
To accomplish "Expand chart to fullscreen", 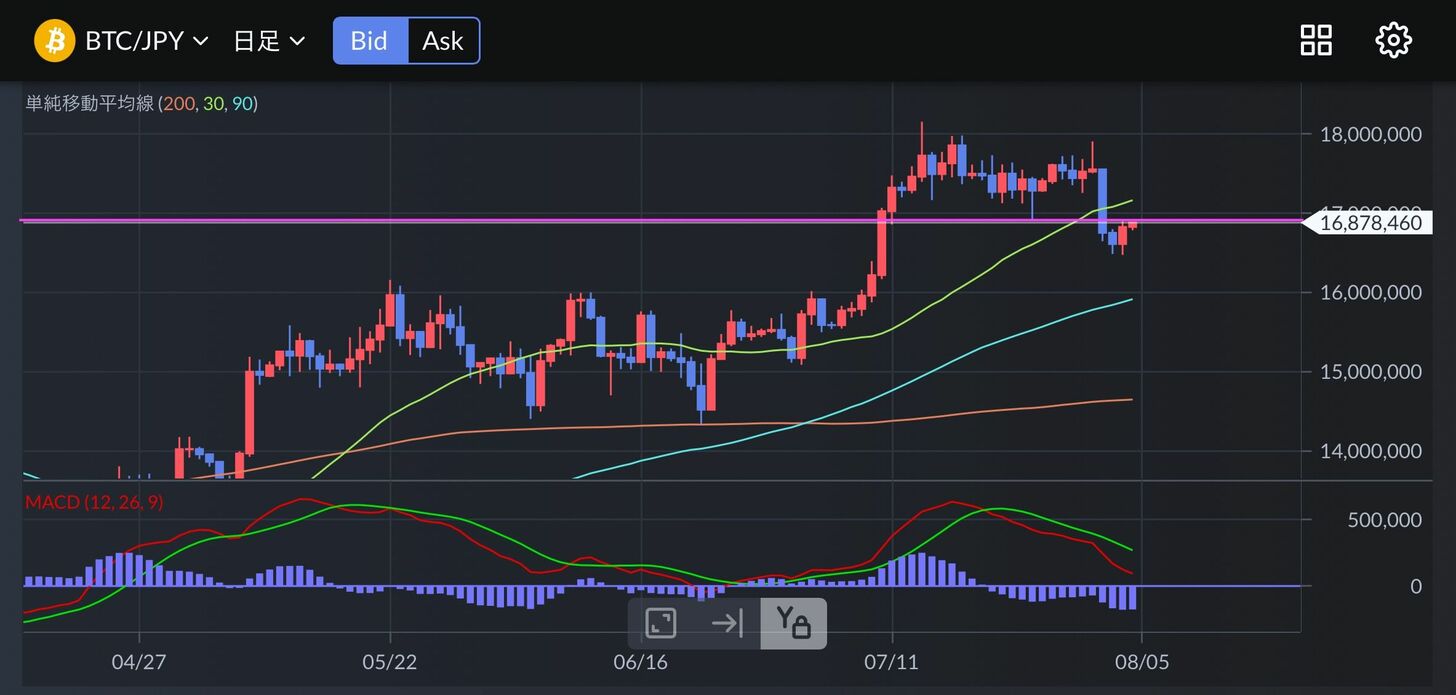I will 660,623.
